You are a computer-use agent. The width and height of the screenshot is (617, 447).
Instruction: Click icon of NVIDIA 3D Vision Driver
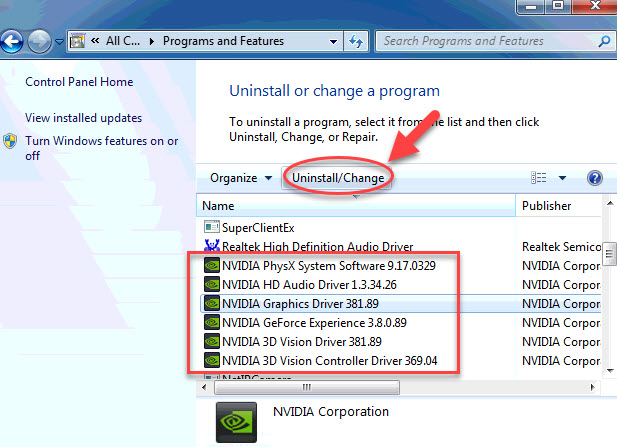tap(212, 342)
